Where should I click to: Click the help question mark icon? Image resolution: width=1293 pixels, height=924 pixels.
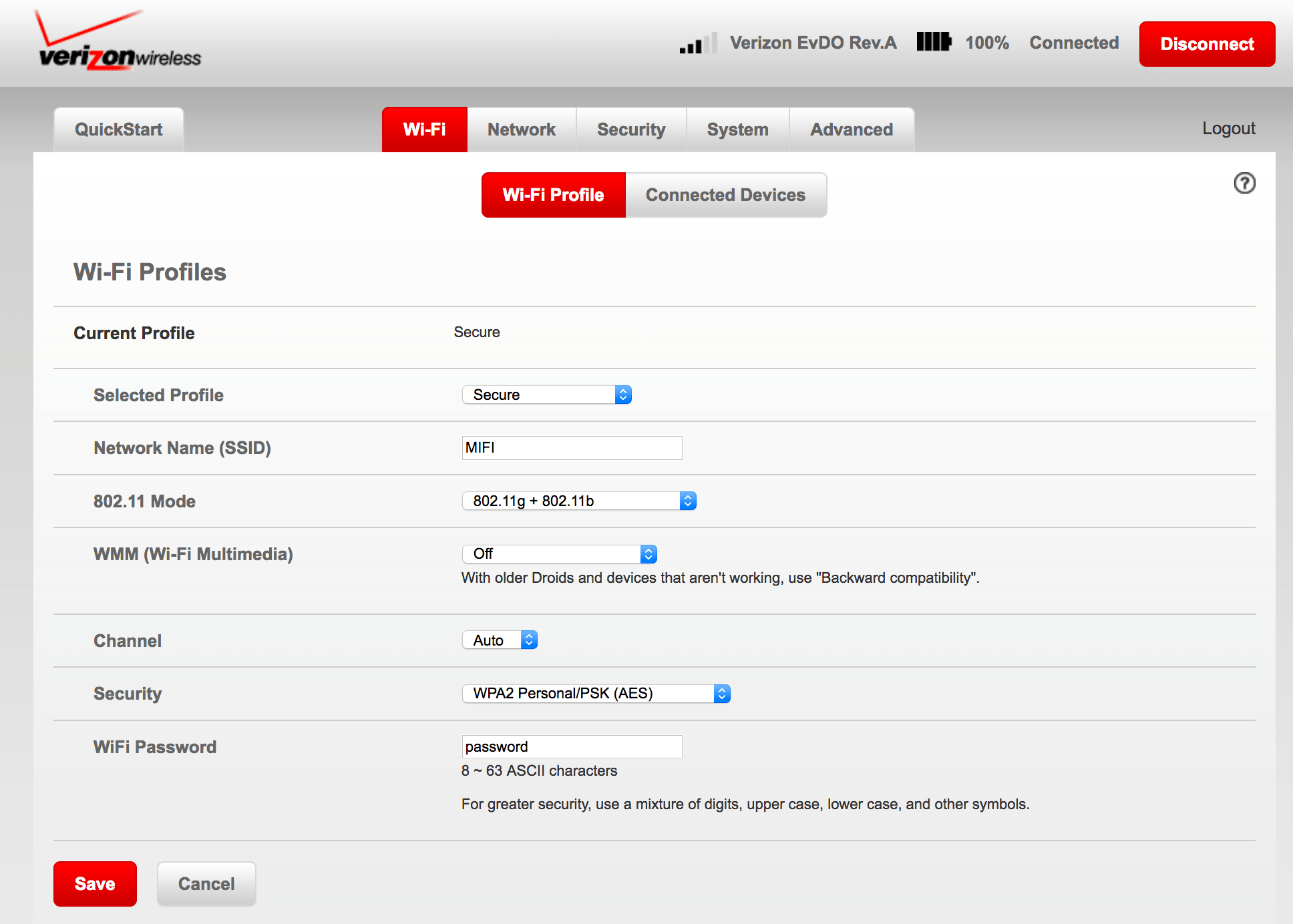(1244, 183)
